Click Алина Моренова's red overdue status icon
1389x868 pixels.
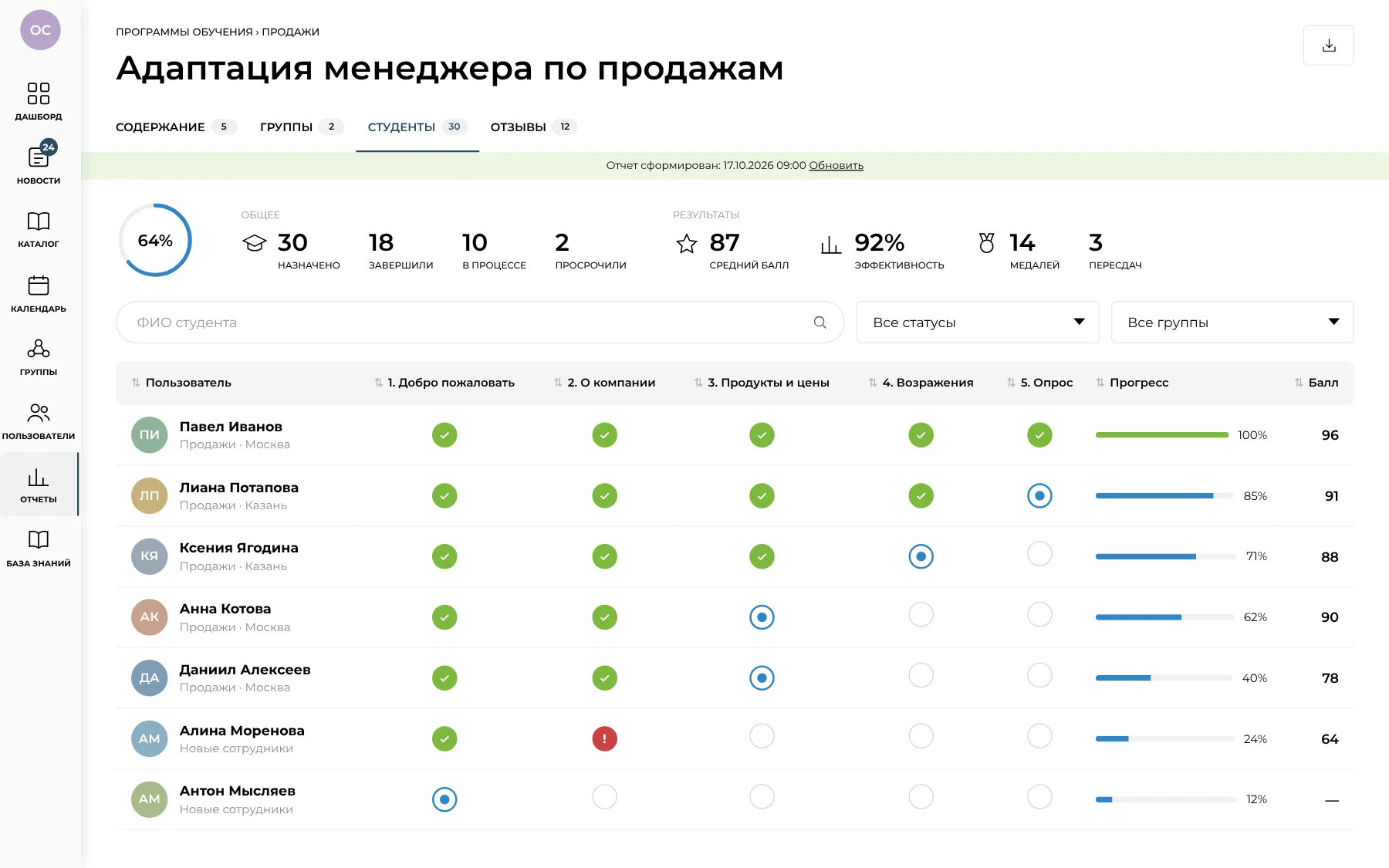[x=604, y=738]
